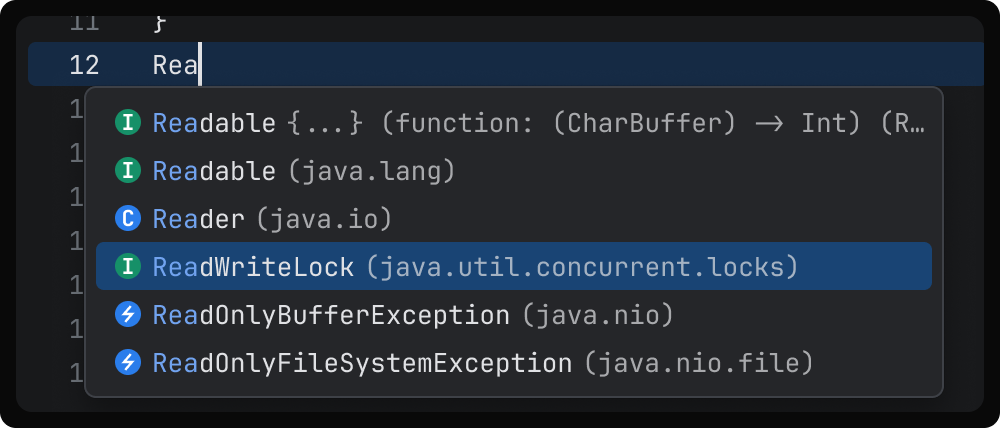Click the closing brace above line 12
The width and height of the screenshot is (1000, 428).
pos(159,21)
